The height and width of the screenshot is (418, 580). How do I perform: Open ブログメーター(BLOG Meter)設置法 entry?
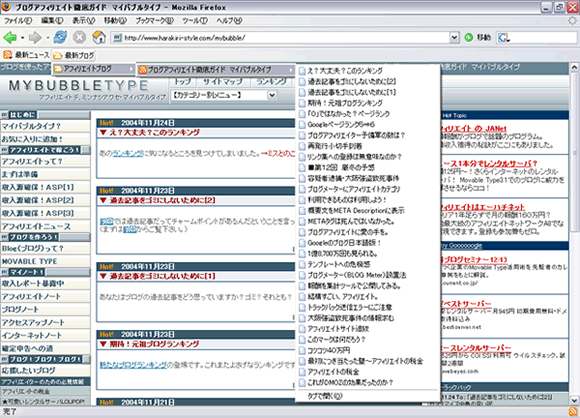tap(368, 275)
